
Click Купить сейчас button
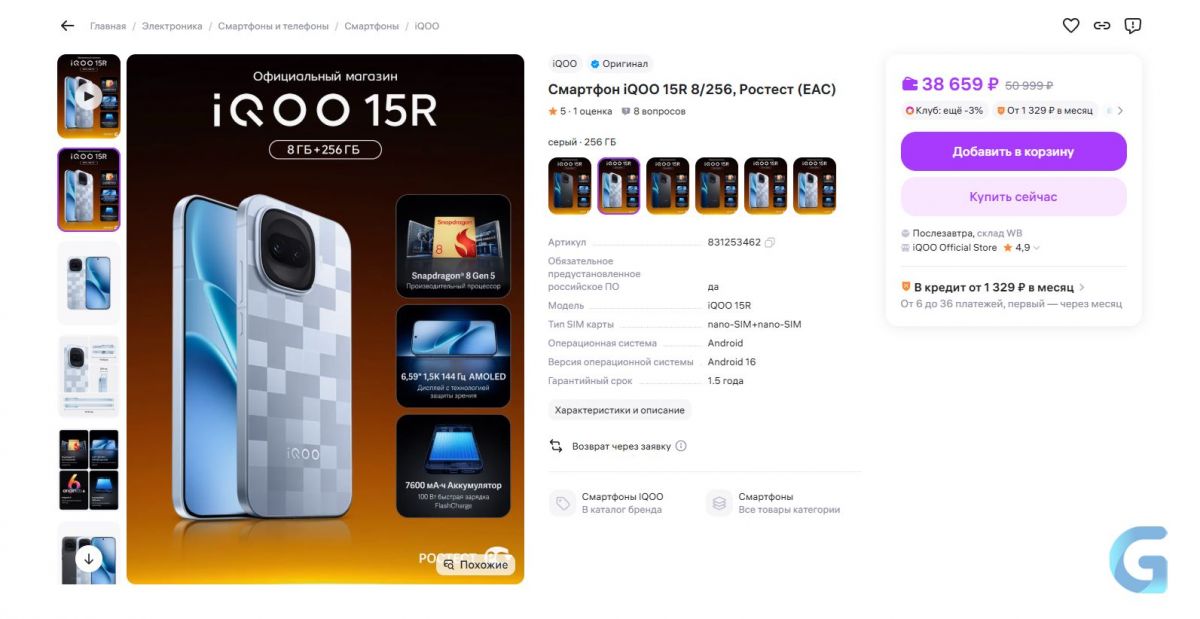[1014, 197]
